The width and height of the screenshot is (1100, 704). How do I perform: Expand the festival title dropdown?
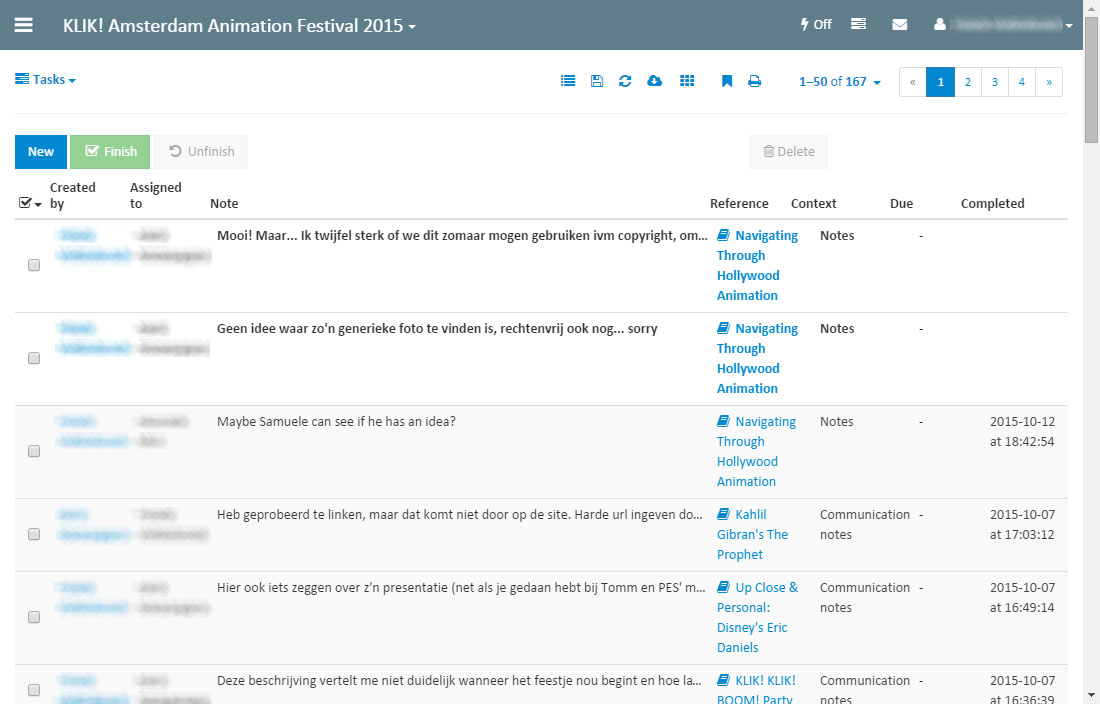(240, 26)
